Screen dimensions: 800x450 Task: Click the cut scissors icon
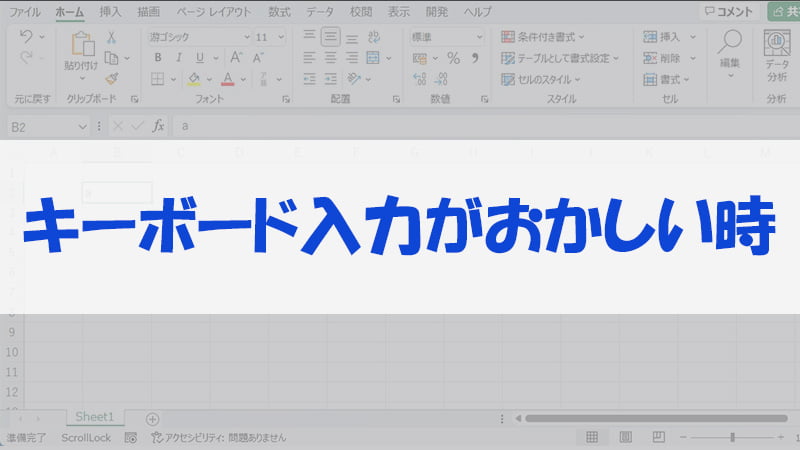pos(111,37)
